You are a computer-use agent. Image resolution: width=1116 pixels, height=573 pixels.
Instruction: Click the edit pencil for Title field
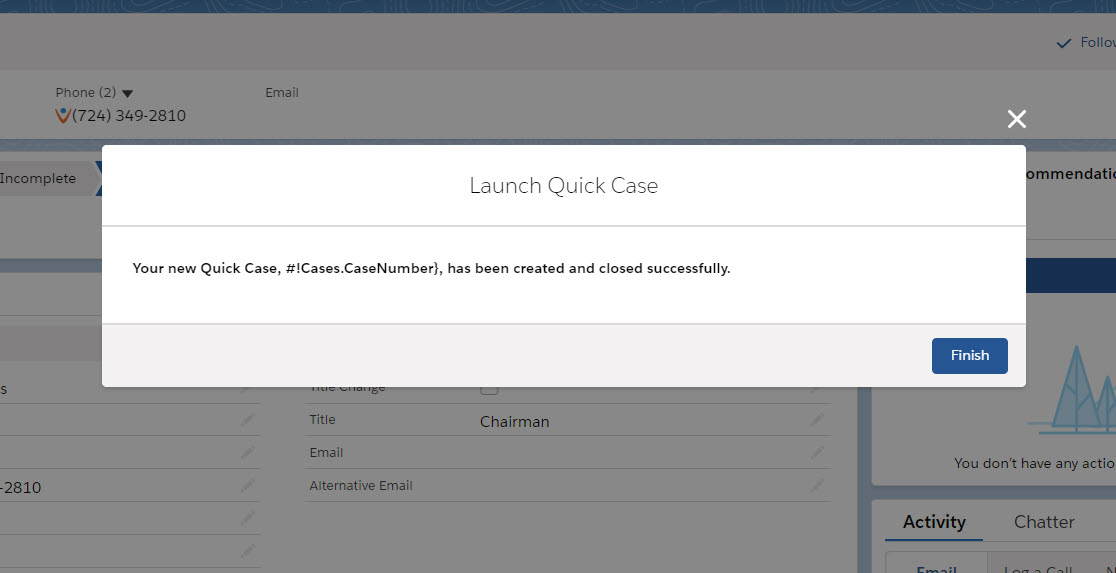(818, 420)
